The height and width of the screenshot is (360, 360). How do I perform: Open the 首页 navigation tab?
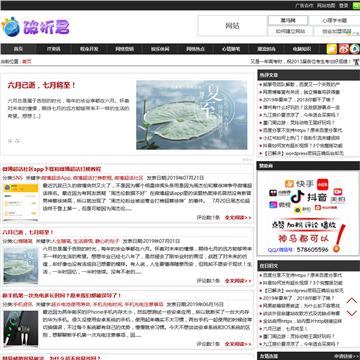click(18, 49)
